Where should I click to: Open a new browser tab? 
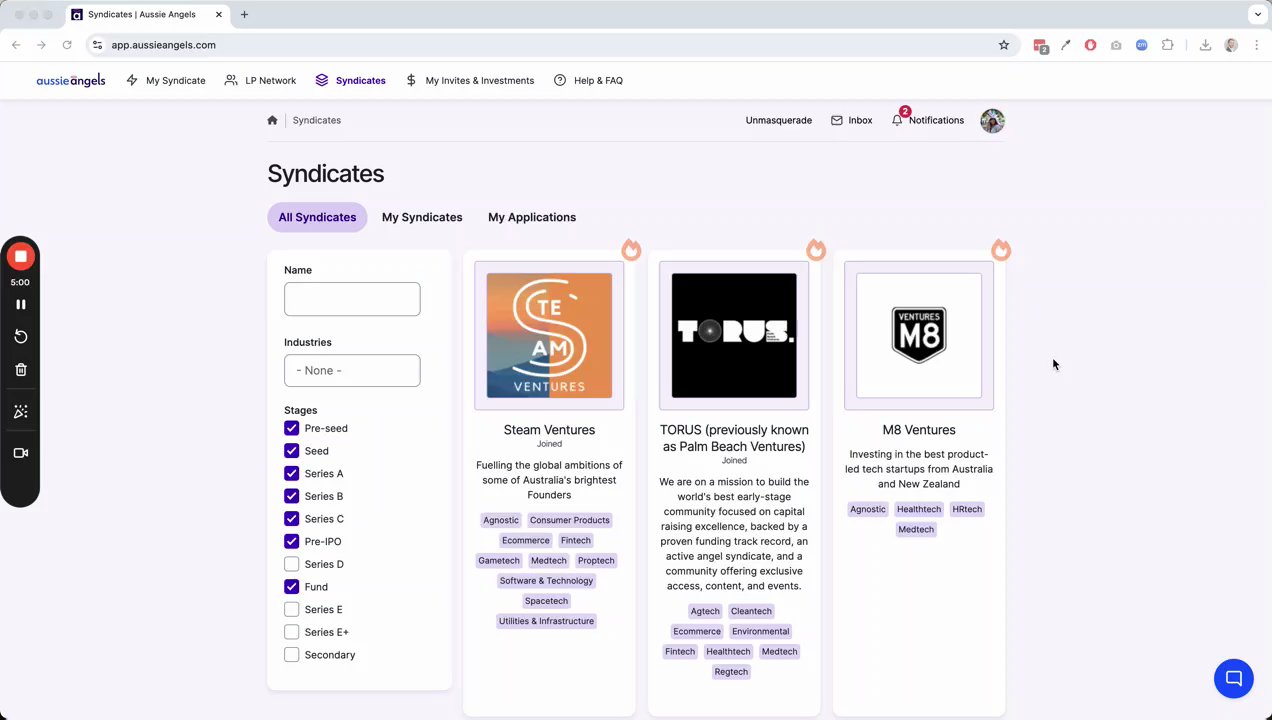244,15
